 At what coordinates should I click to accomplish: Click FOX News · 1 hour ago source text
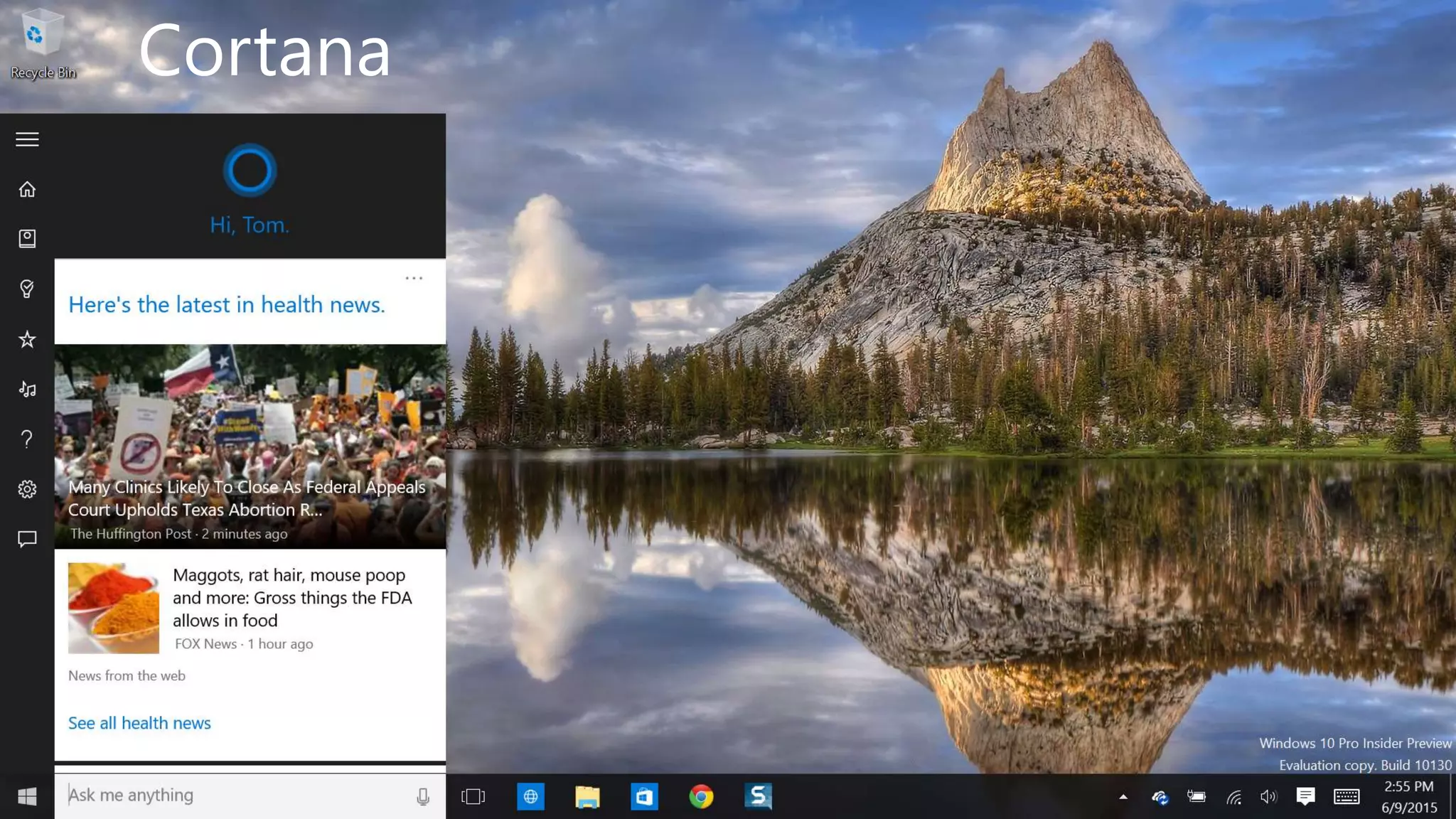244,644
